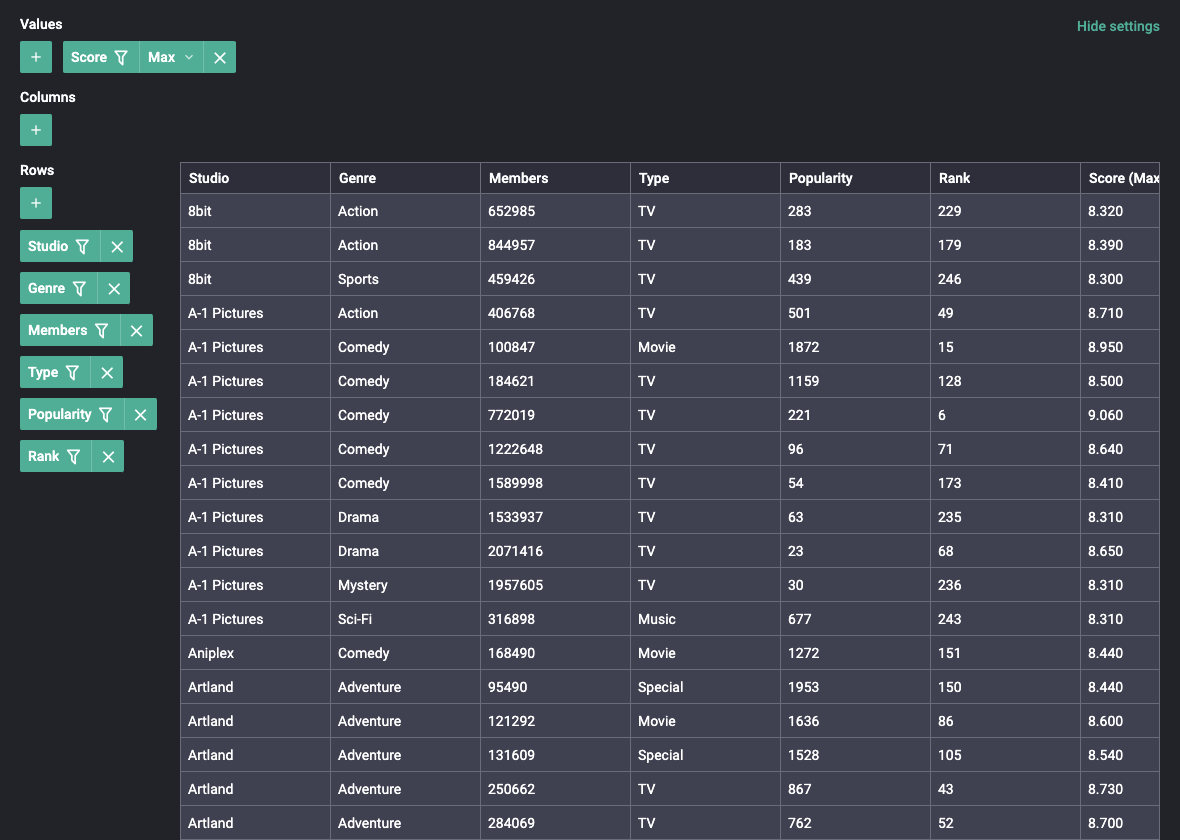Remove the Studio row field
Screen dimensions: 1180x840
117,246
